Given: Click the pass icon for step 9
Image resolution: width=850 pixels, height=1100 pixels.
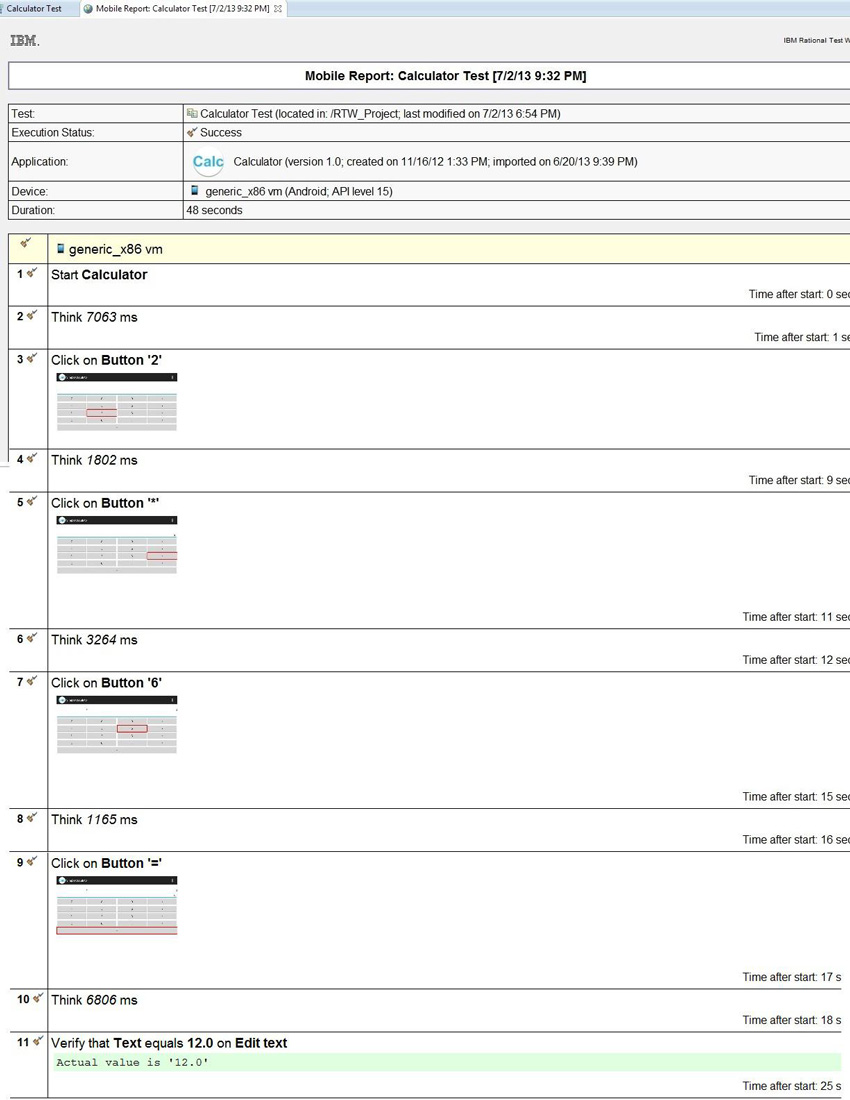Looking at the screenshot, I should 32,861.
